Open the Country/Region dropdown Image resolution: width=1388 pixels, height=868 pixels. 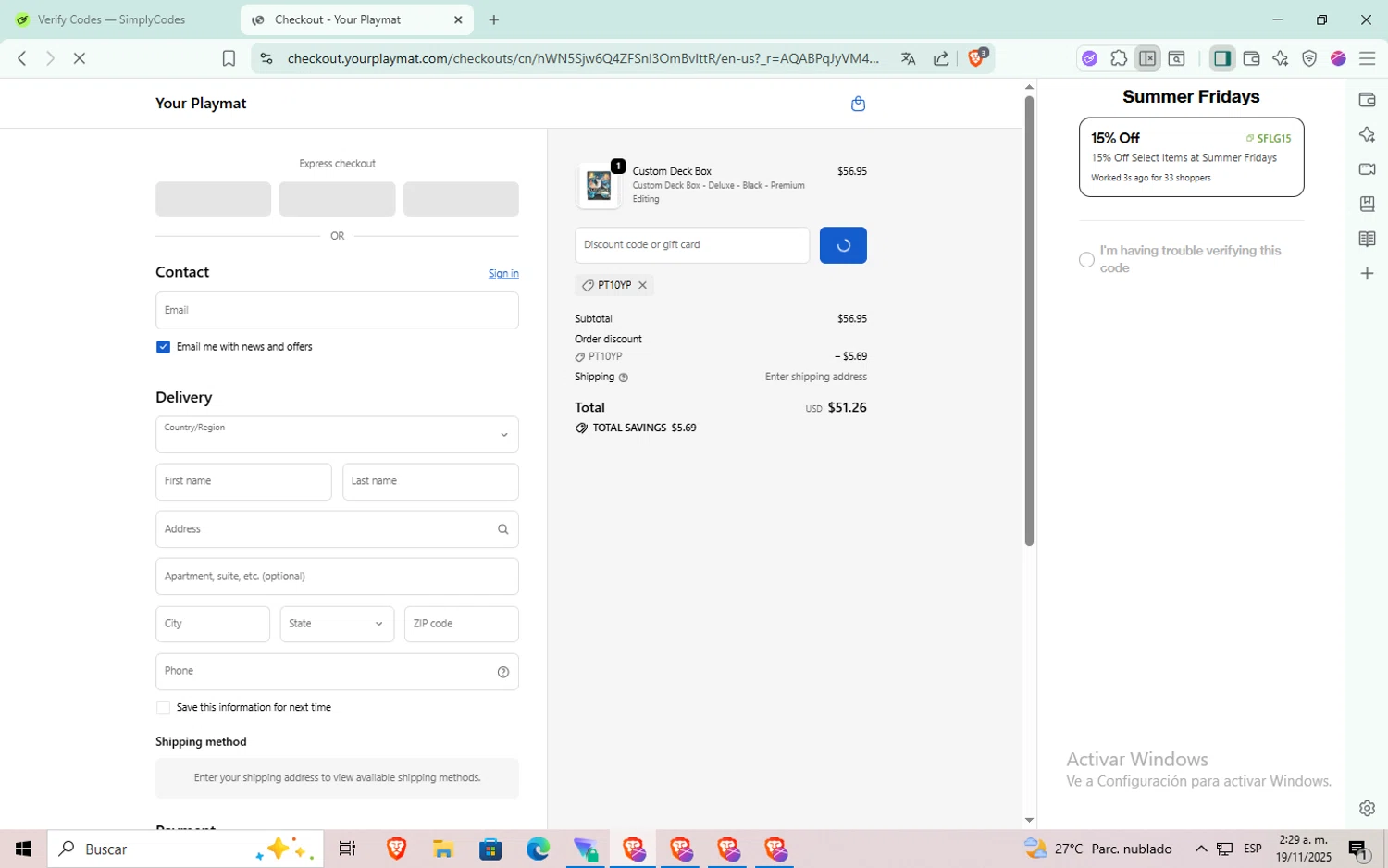[337, 434]
